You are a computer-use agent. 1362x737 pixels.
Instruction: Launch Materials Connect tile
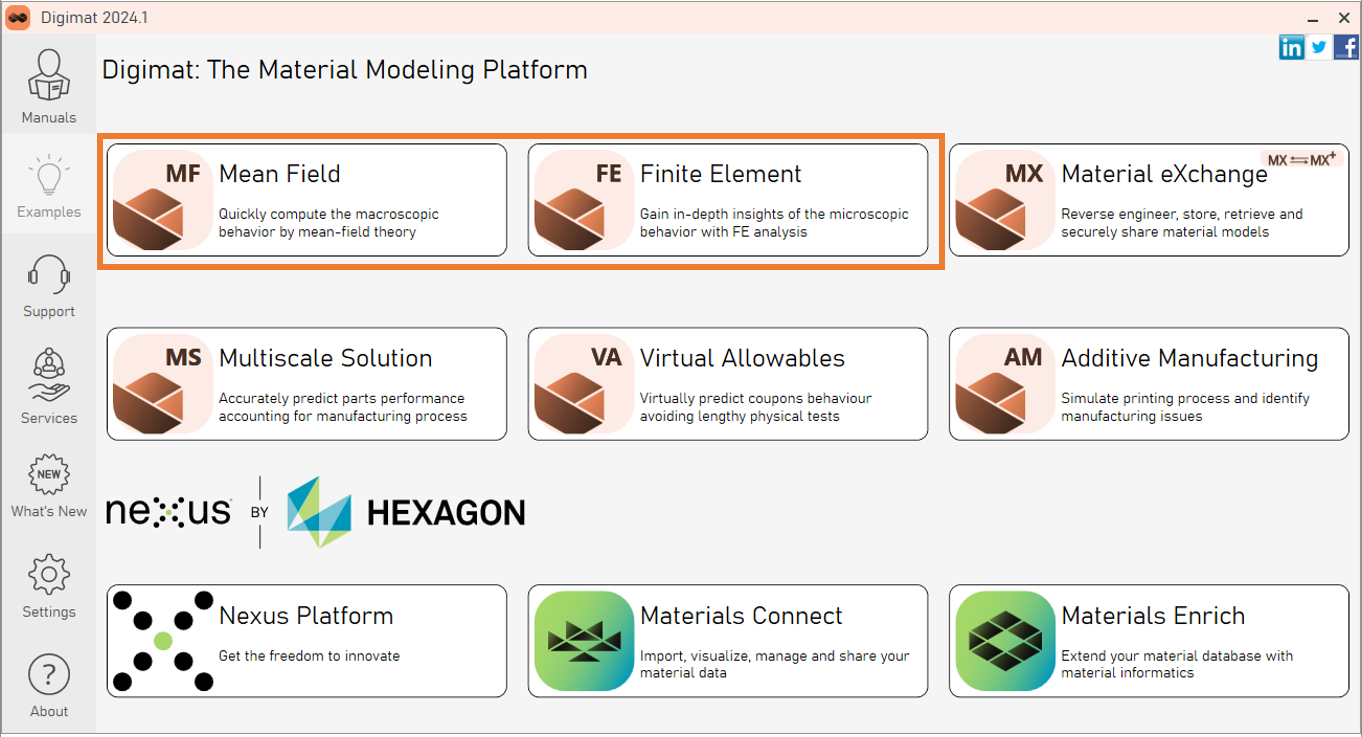pyautogui.click(x=727, y=641)
